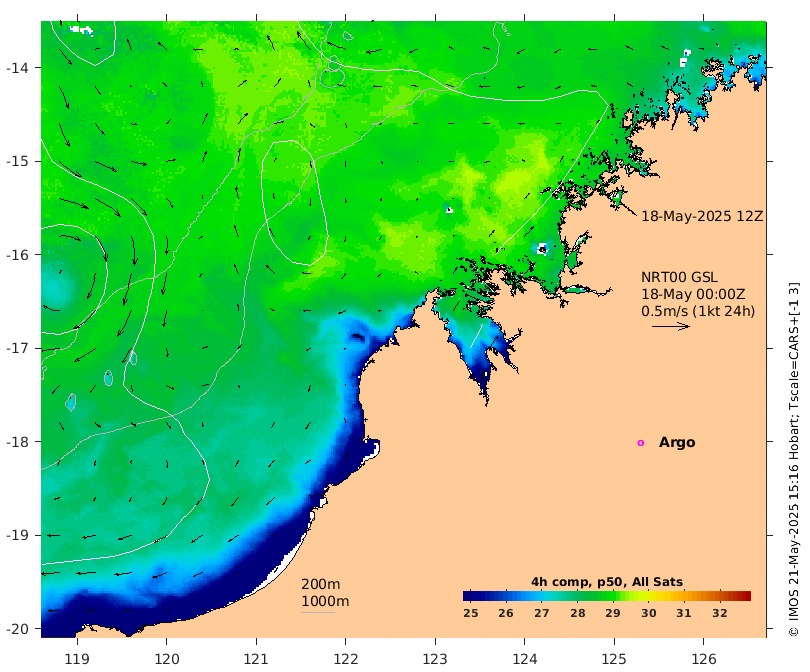The height and width of the screenshot is (672, 810).
Task: Click the colorbar tick label '29'
Action: (x=613, y=613)
